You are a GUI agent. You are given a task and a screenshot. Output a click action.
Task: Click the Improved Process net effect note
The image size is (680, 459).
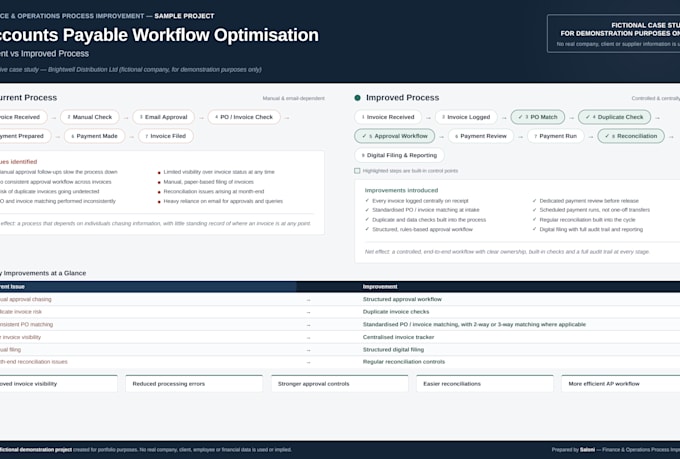click(x=507, y=252)
